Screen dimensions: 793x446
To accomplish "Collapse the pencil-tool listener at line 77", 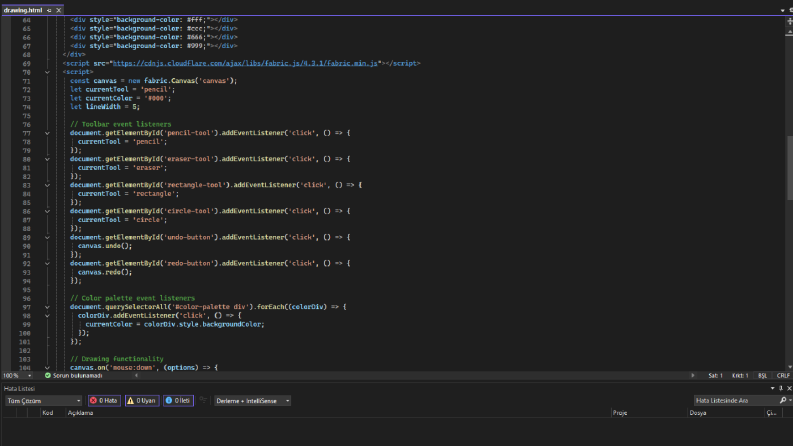I will pyautogui.click(x=47, y=133).
